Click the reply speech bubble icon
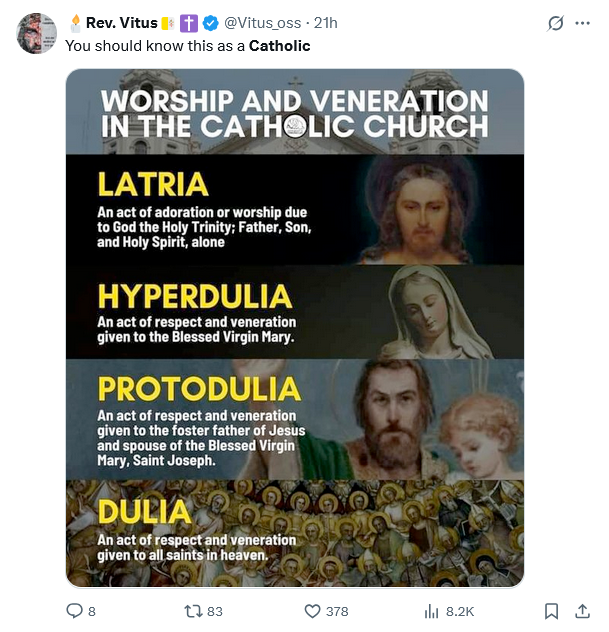The image size is (609, 632). [x=74, y=611]
